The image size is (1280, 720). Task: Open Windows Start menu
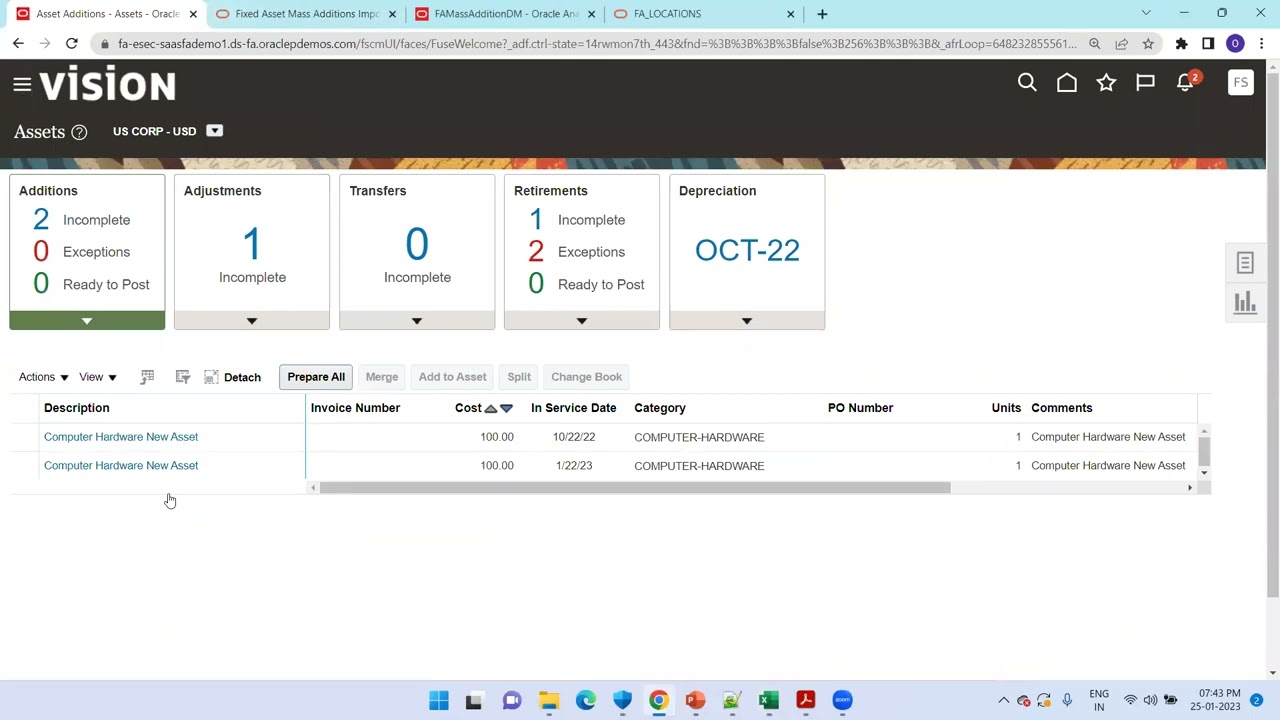pyautogui.click(x=439, y=700)
